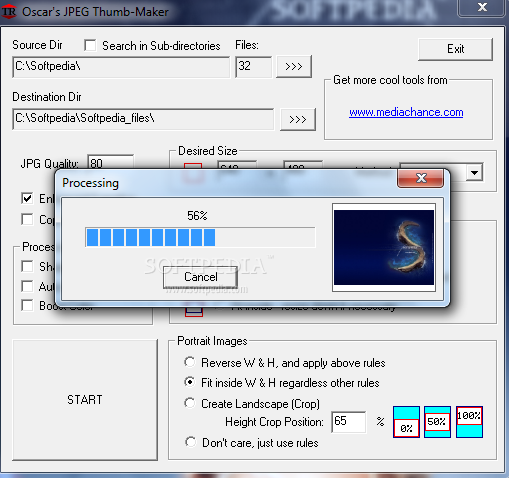This screenshot has width=509, height=478.
Task: Browse for Source Dir with >>> button
Action: 294,66
